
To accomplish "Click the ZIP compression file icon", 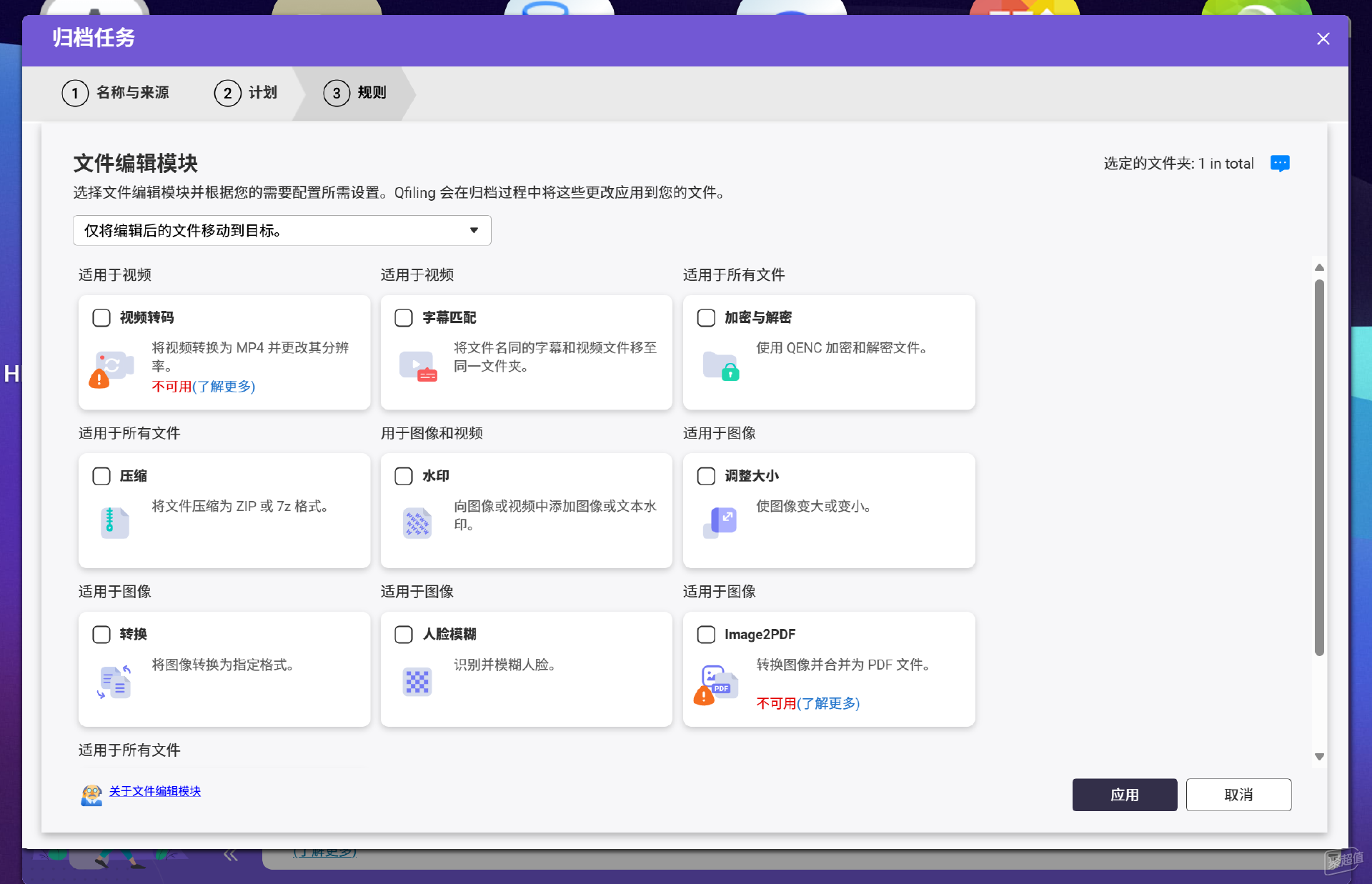I will point(114,523).
